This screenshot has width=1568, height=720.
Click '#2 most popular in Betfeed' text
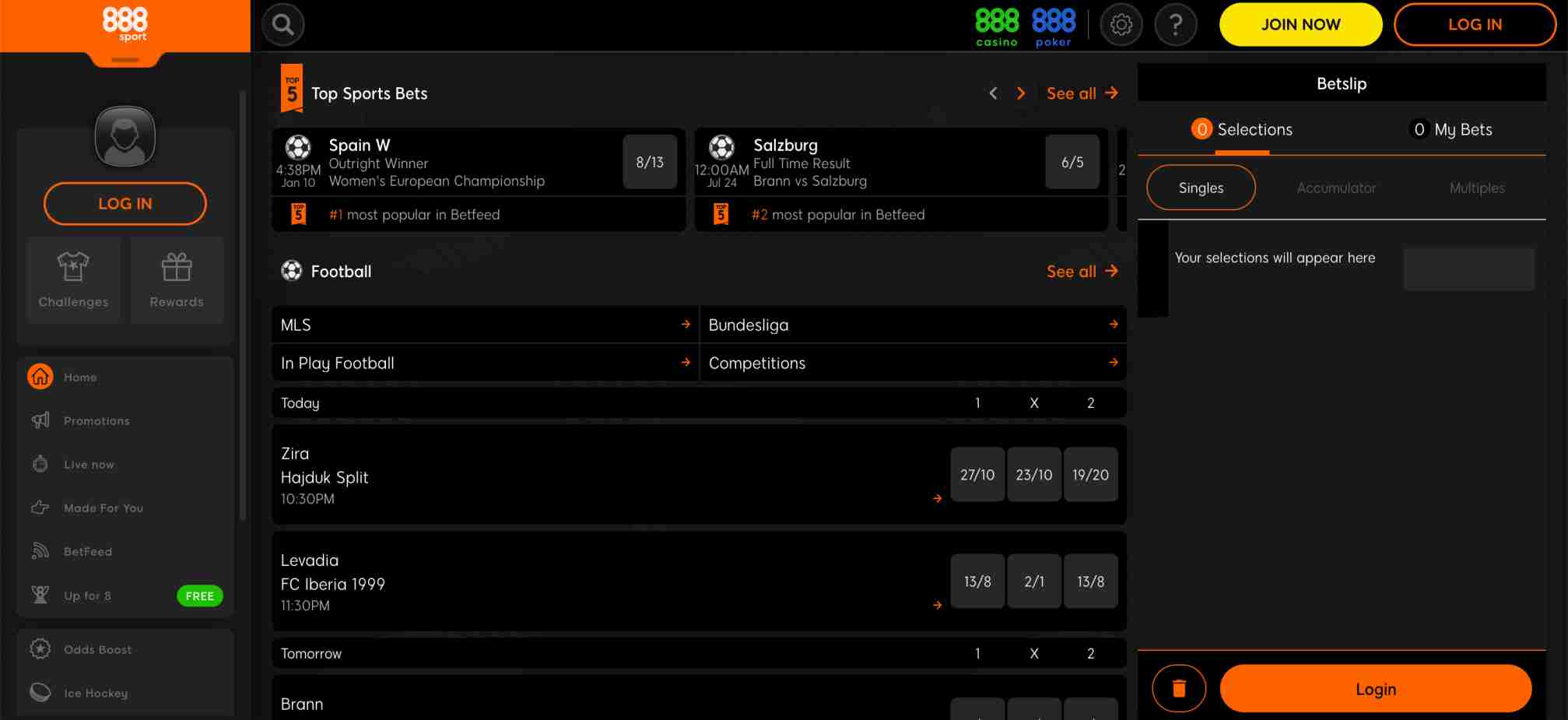[838, 215]
